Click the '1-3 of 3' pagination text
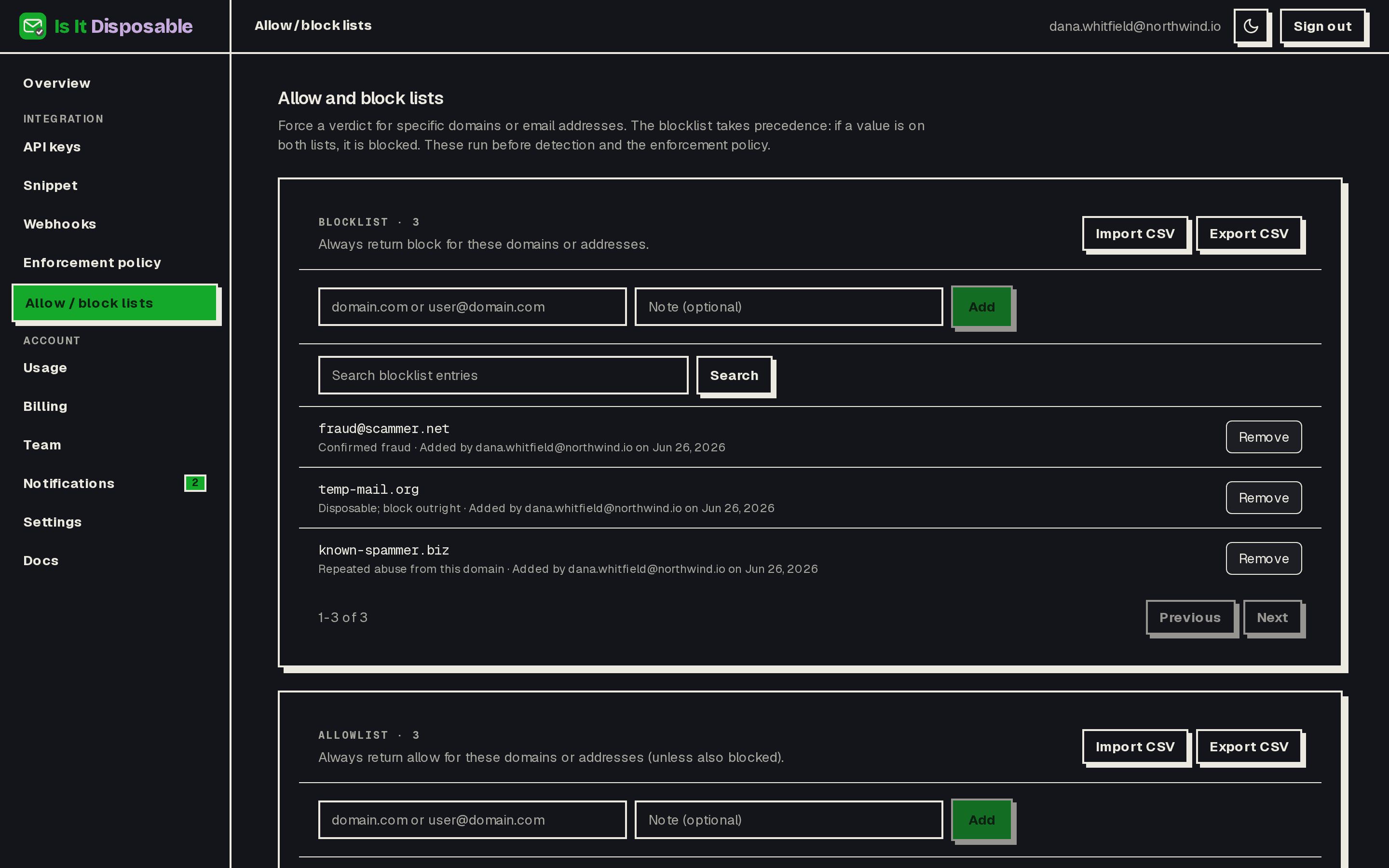Image resolution: width=1389 pixels, height=868 pixels. point(343,617)
